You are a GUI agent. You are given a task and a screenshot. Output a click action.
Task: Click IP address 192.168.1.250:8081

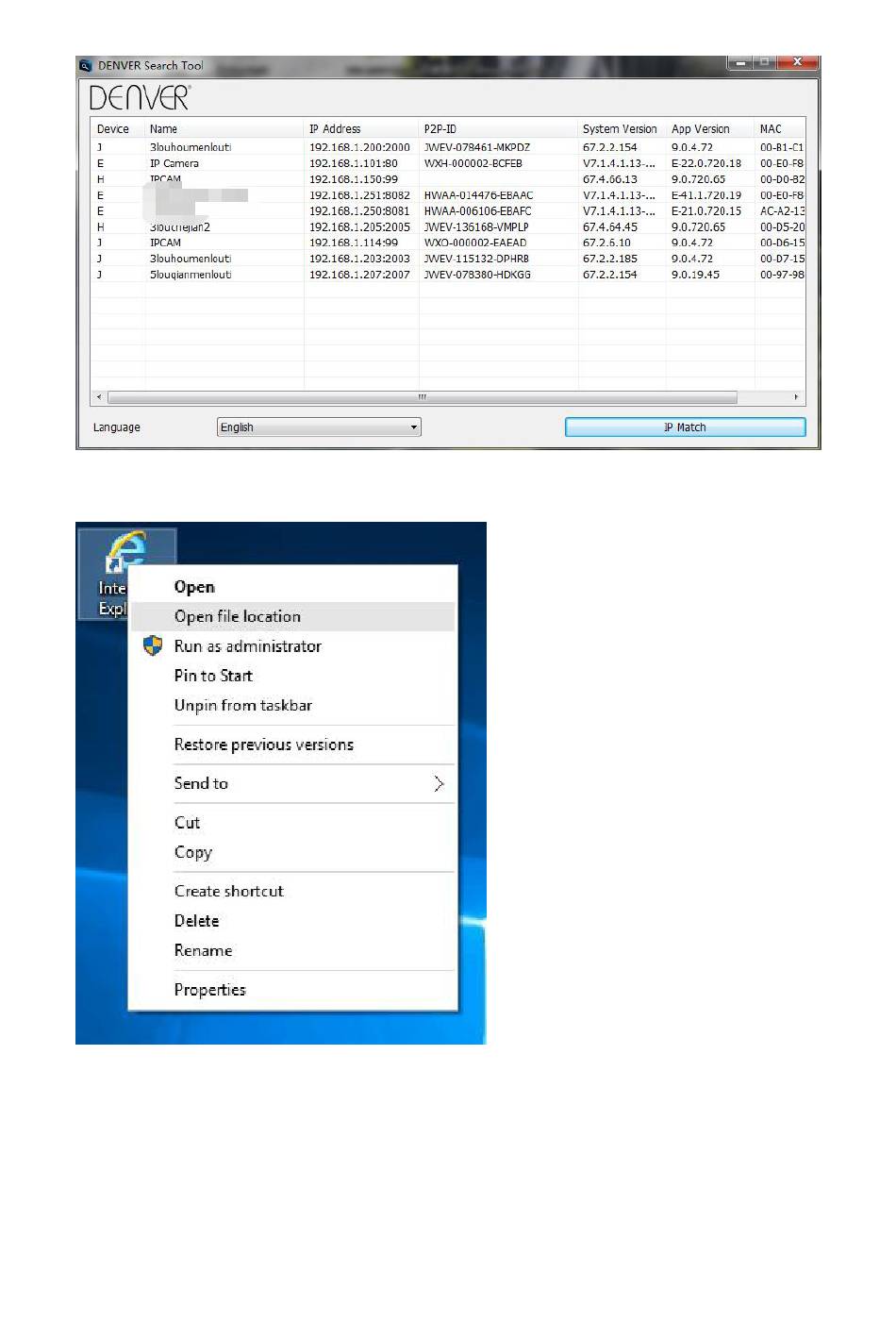coord(359,211)
